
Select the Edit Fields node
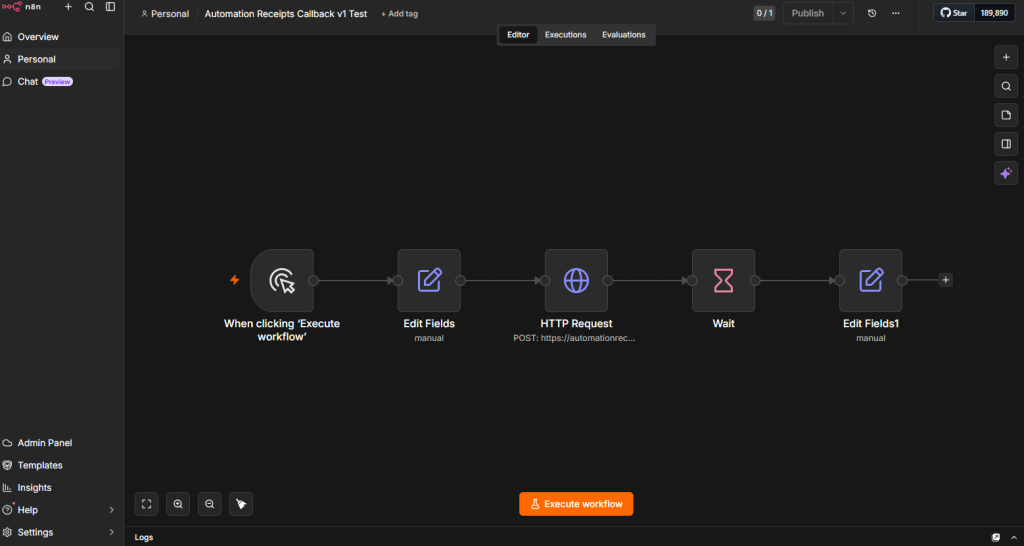[429, 280]
